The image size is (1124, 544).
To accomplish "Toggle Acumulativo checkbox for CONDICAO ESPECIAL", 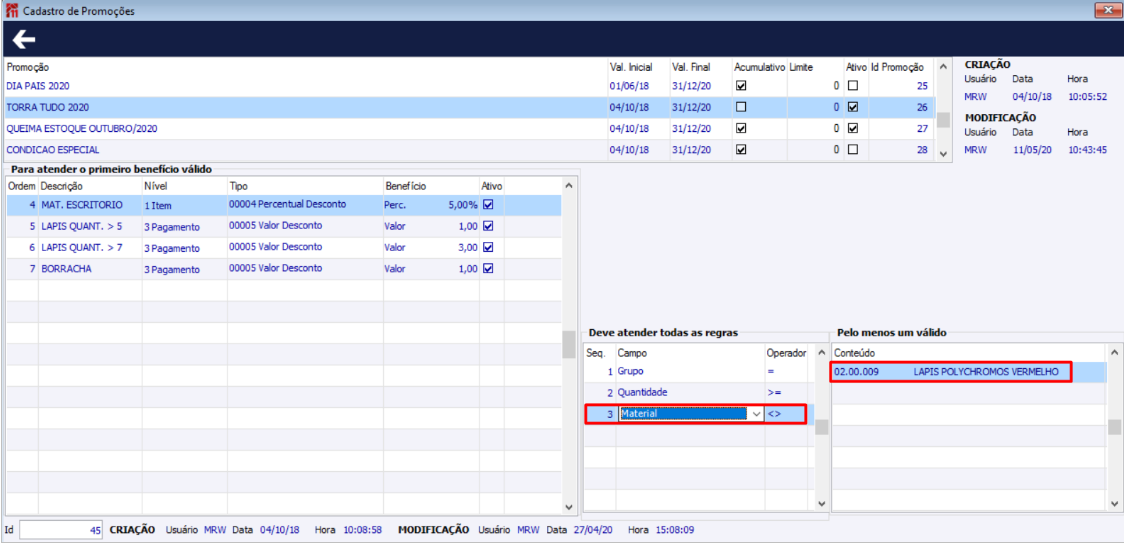I will [x=741, y=150].
